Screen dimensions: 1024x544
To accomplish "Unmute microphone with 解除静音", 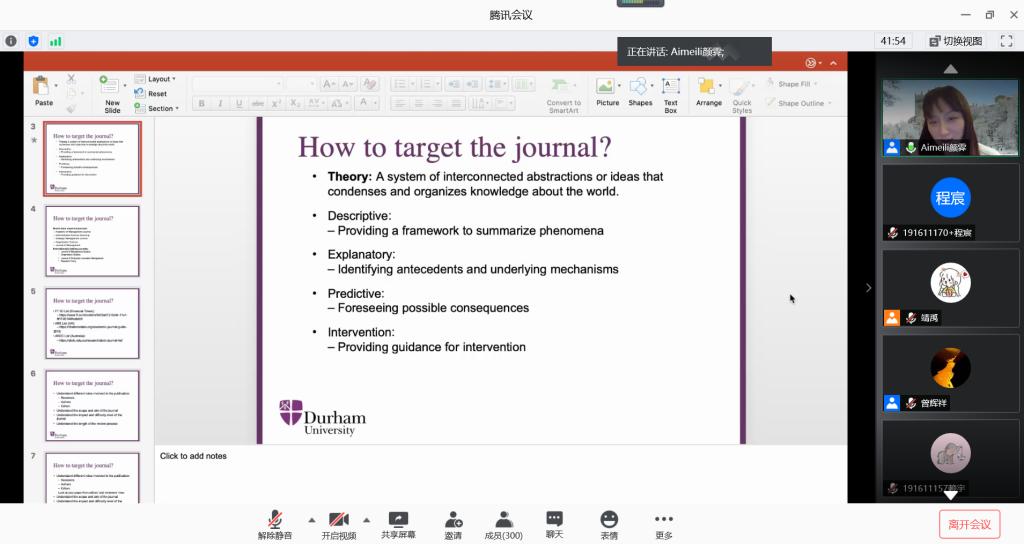I will click(274, 519).
